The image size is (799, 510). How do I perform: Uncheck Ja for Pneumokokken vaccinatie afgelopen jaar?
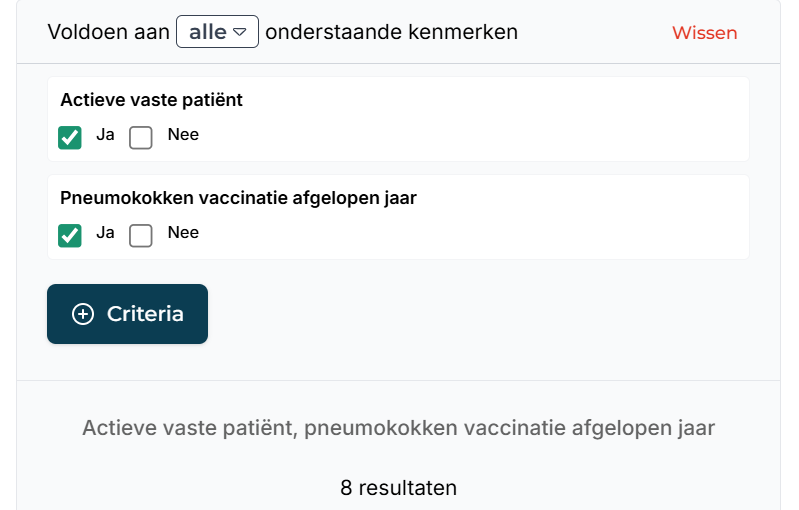point(70,235)
